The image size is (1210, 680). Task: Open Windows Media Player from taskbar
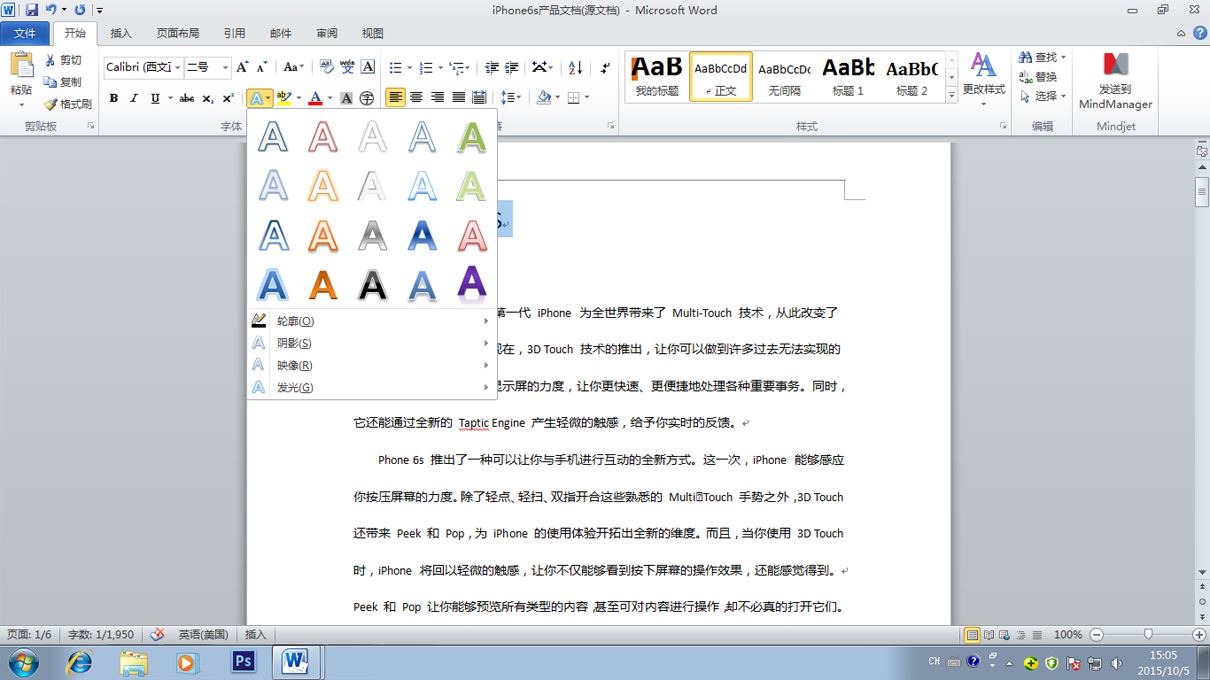[187, 662]
